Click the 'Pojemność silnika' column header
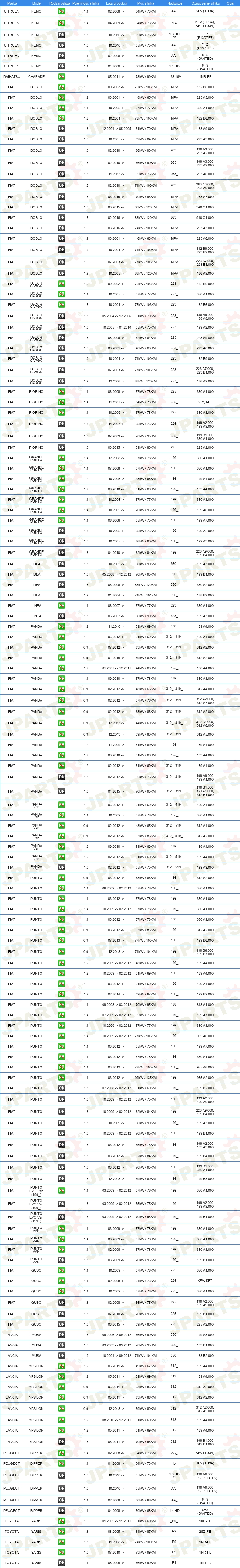The image size is (240, 1568). tap(86, 3)
